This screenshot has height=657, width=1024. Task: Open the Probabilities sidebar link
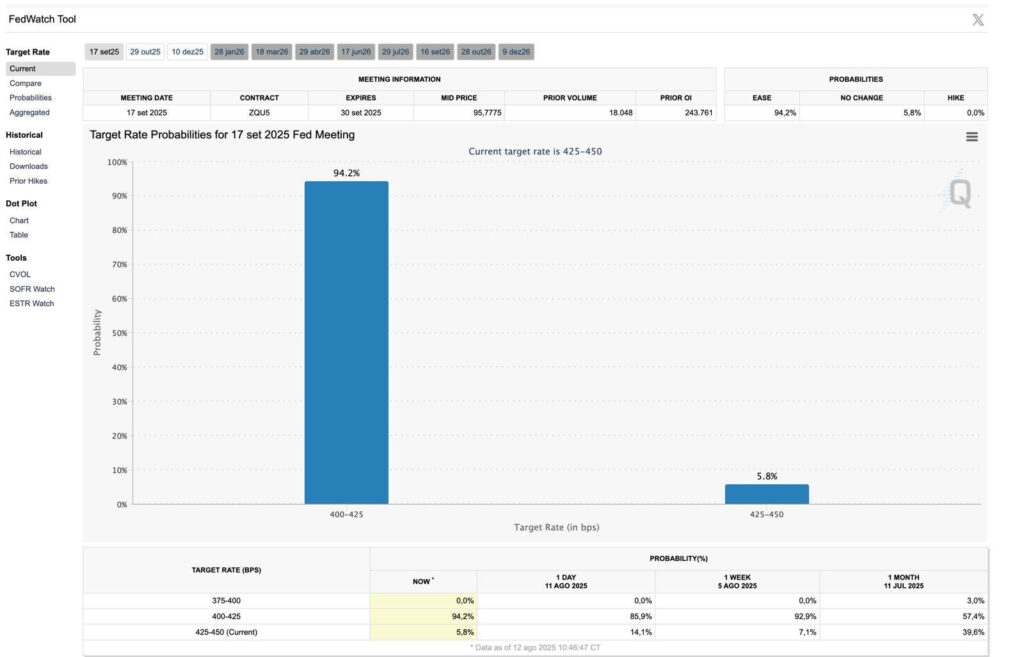[30, 98]
